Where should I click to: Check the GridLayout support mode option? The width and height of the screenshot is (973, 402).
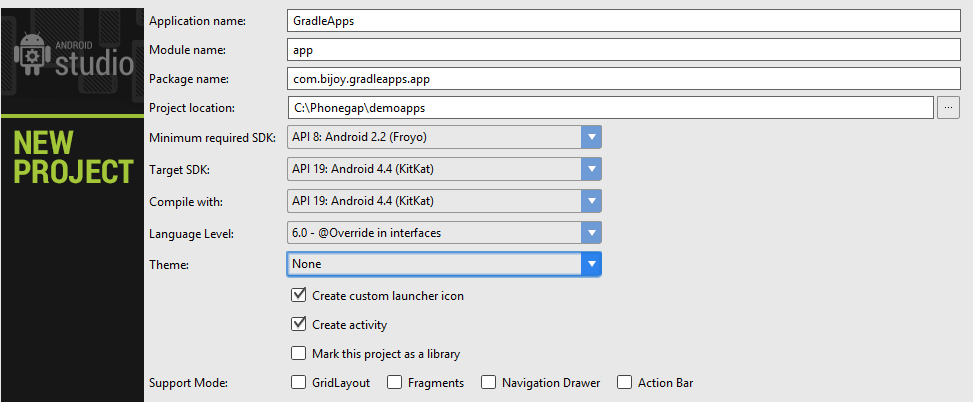pyautogui.click(x=298, y=382)
